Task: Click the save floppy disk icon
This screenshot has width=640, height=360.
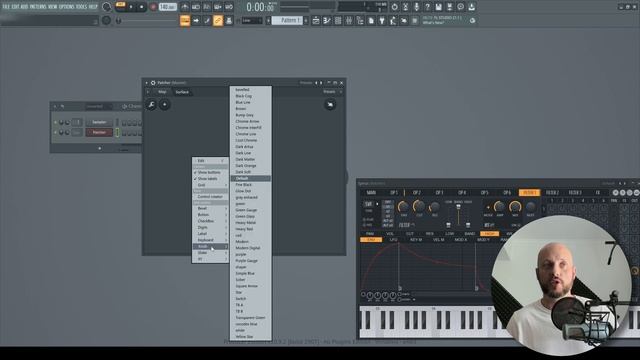Action: [438, 7]
